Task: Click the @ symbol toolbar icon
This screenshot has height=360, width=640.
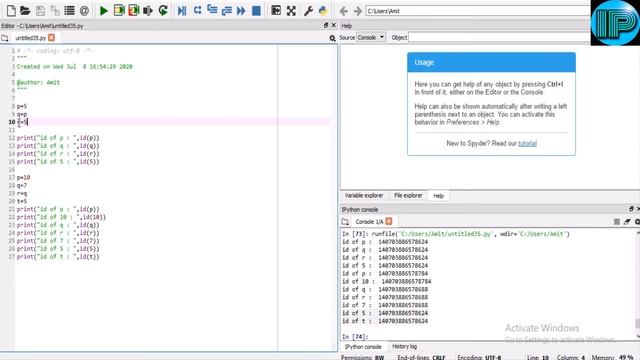Action: click(84, 11)
